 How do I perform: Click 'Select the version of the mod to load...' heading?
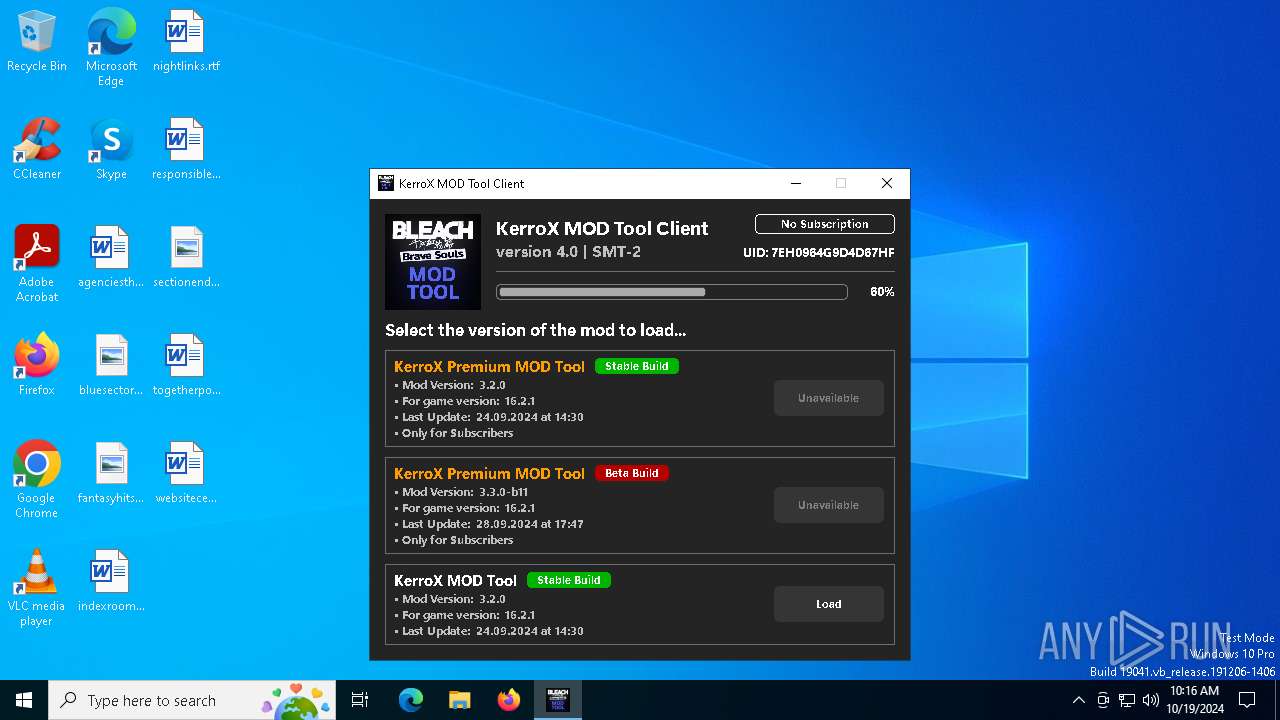pyautogui.click(x=536, y=330)
